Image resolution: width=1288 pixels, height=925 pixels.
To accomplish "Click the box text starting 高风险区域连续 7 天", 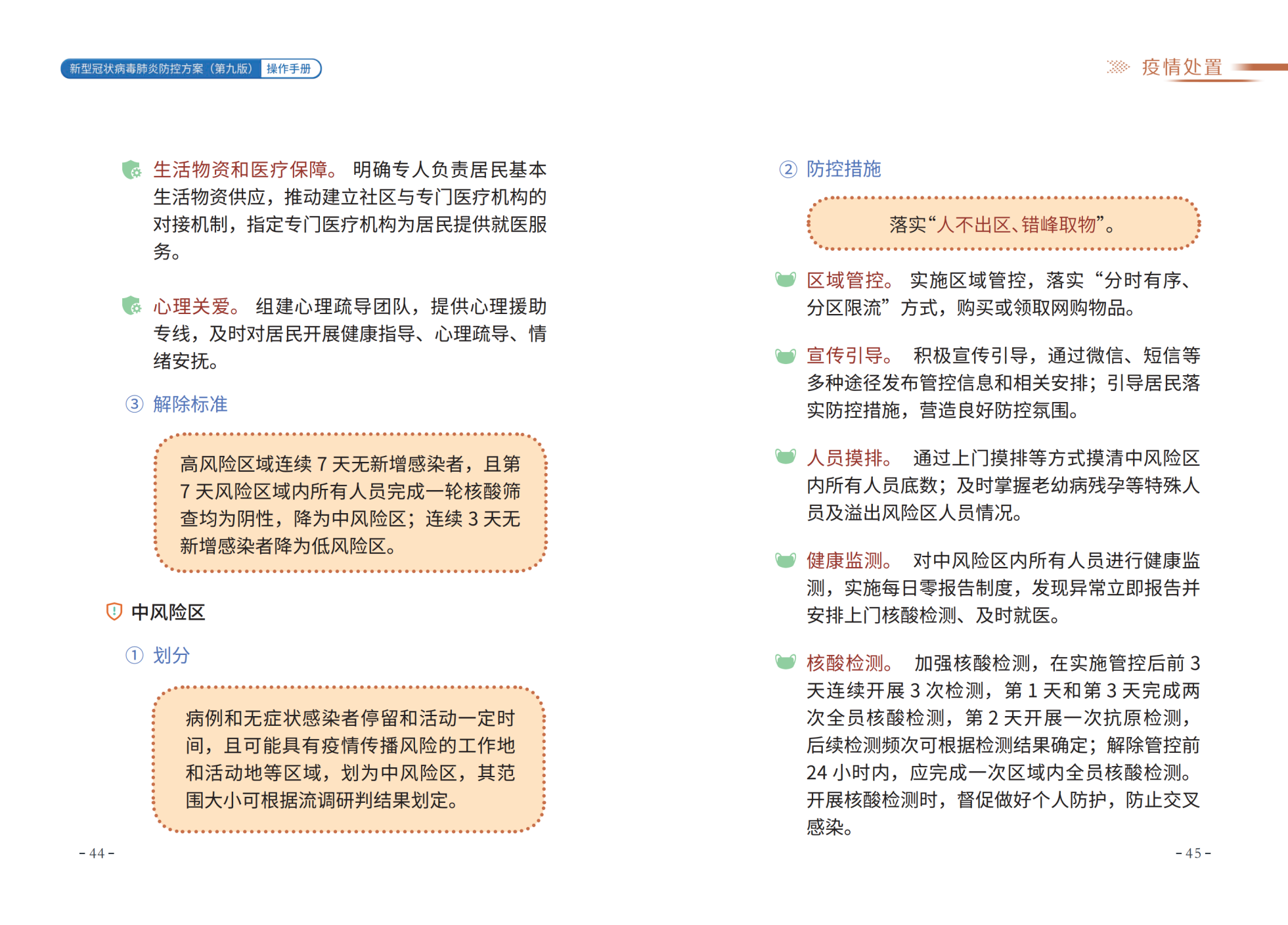I will click(x=350, y=505).
